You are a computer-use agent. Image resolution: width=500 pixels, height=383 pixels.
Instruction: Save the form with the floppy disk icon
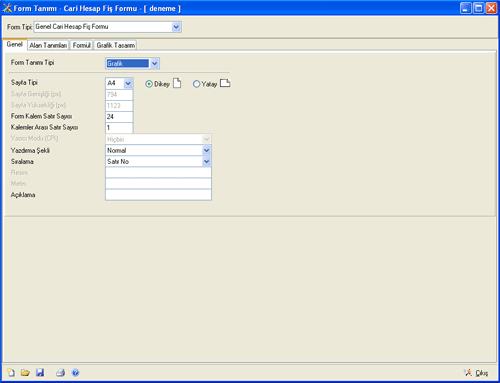(40, 372)
